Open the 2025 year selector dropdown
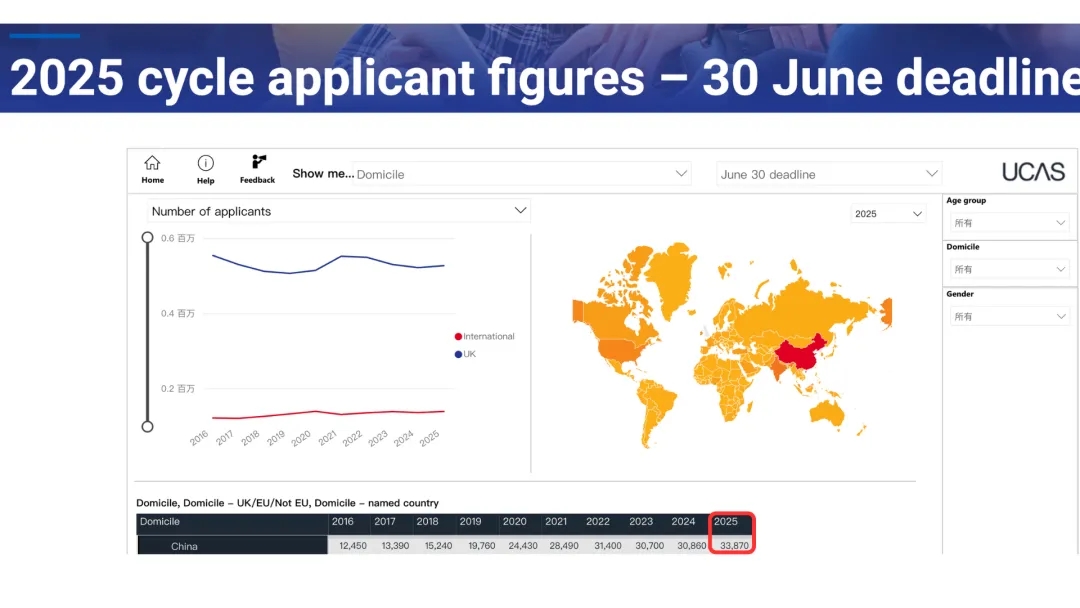1080x608 pixels. (x=888, y=214)
